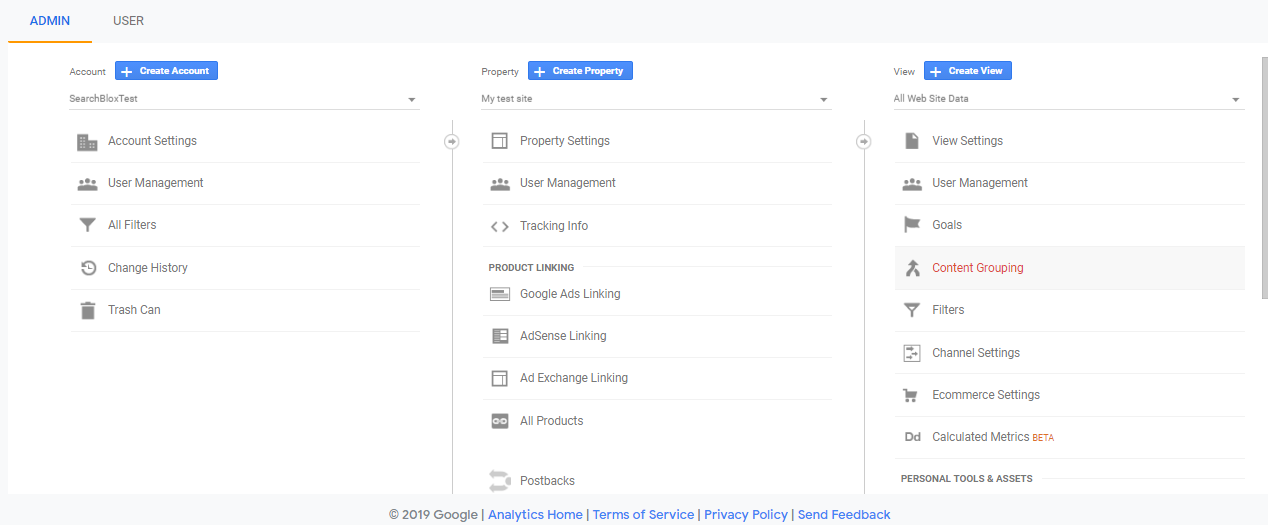Open the All Web Site Data view dropdown

click(x=1069, y=99)
